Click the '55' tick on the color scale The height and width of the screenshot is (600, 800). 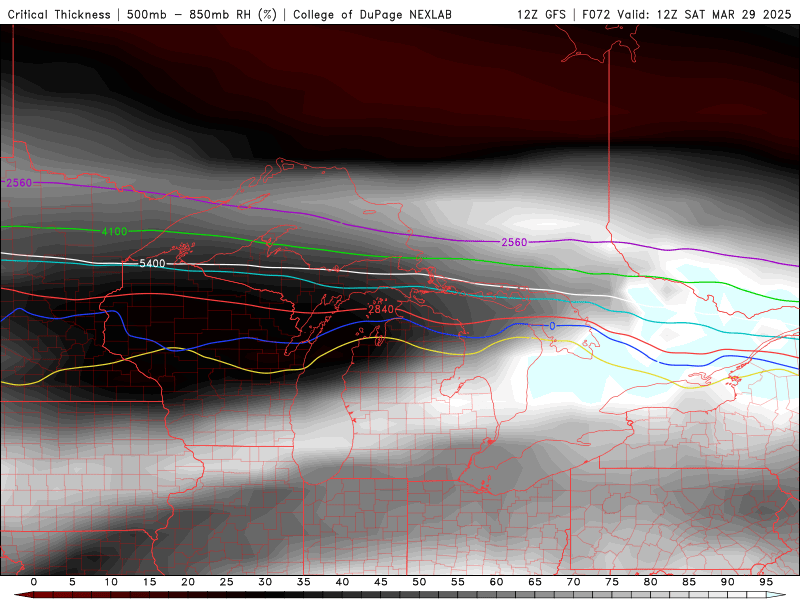point(458,582)
